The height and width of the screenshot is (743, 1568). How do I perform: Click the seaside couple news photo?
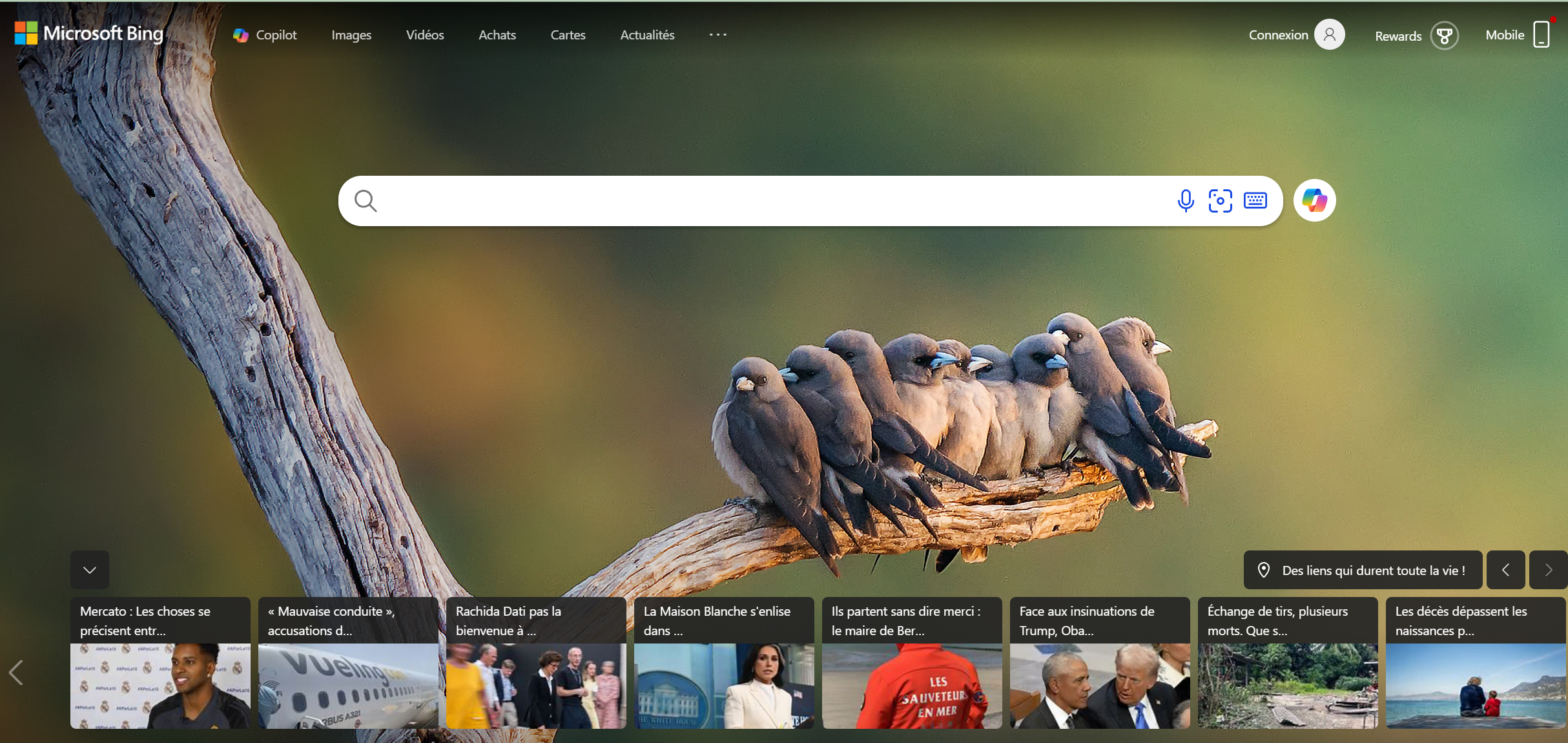[x=1476, y=685]
